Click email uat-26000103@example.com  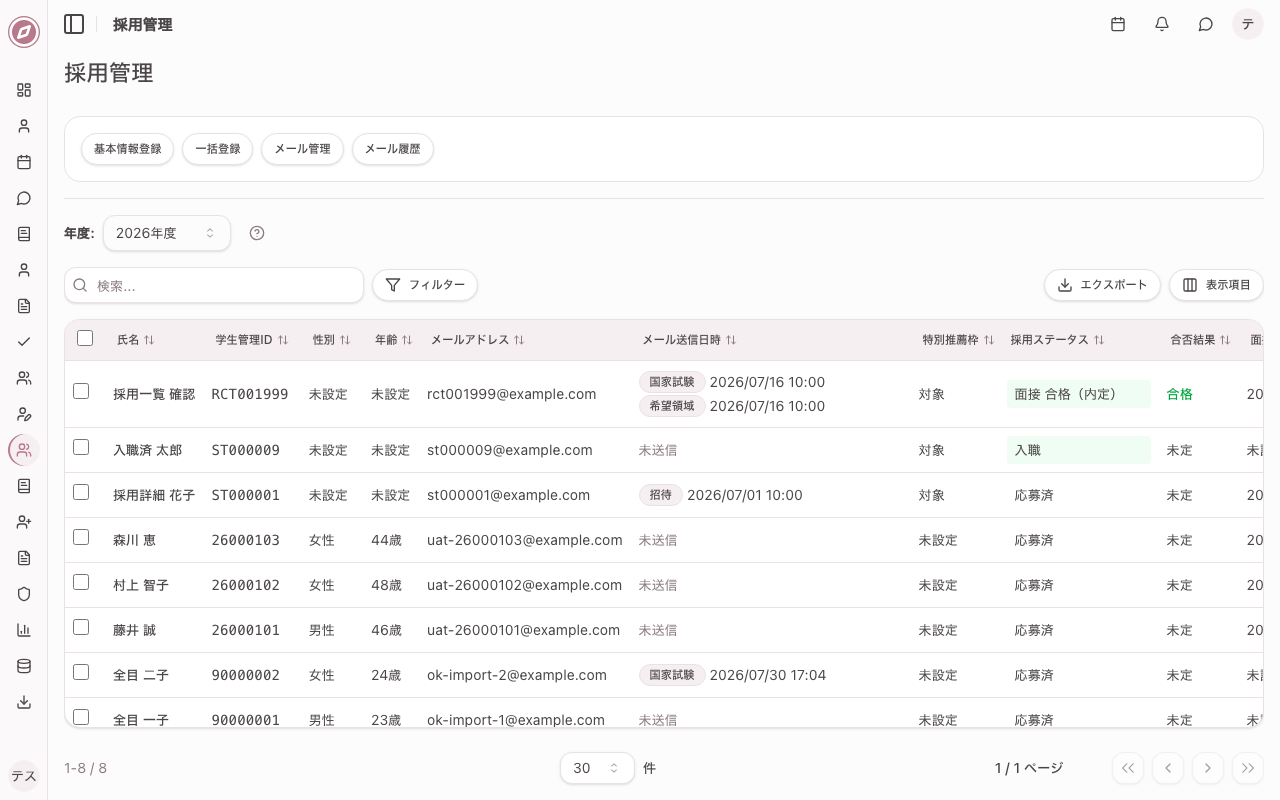pos(525,540)
